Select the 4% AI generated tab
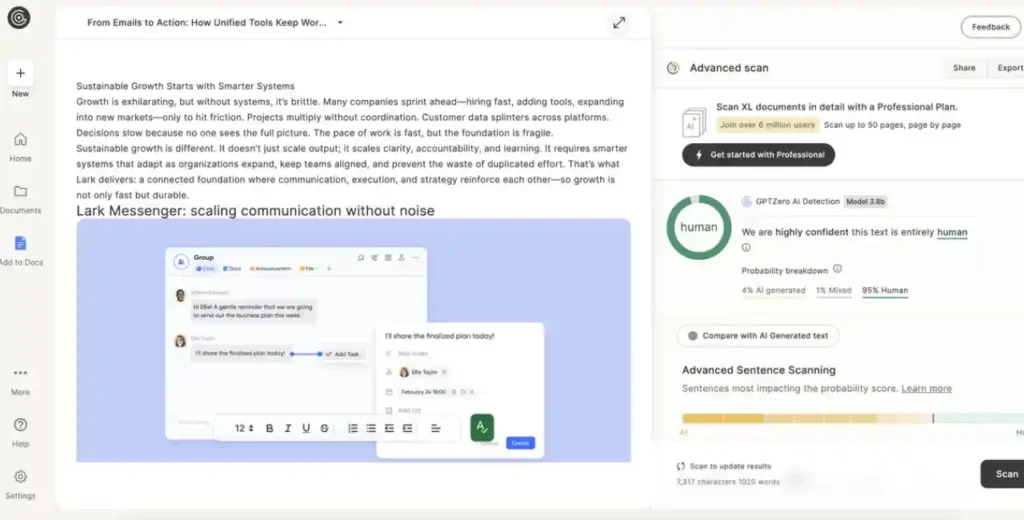The image size is (1024, 520). [x=773, y=291]
